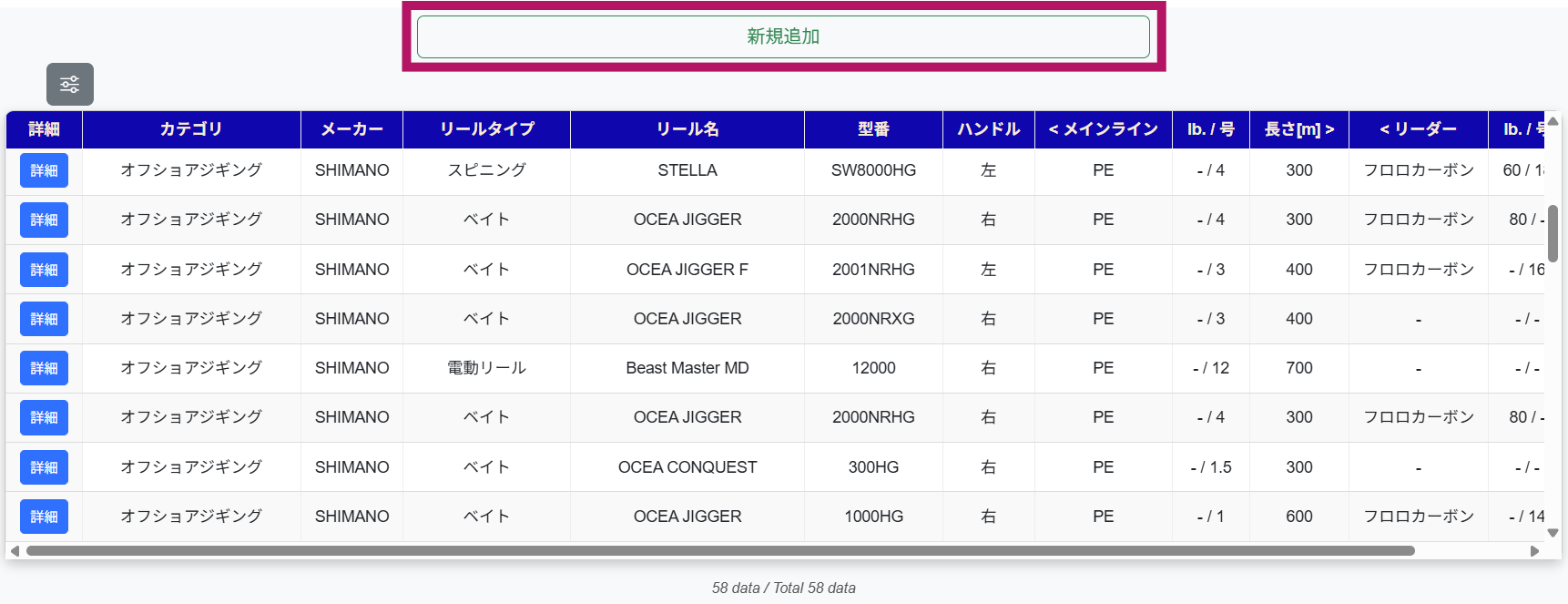Click the カテゴリ column header
Image resolution: width=1568 pixels, height=604 pixels.
[191, 129]
